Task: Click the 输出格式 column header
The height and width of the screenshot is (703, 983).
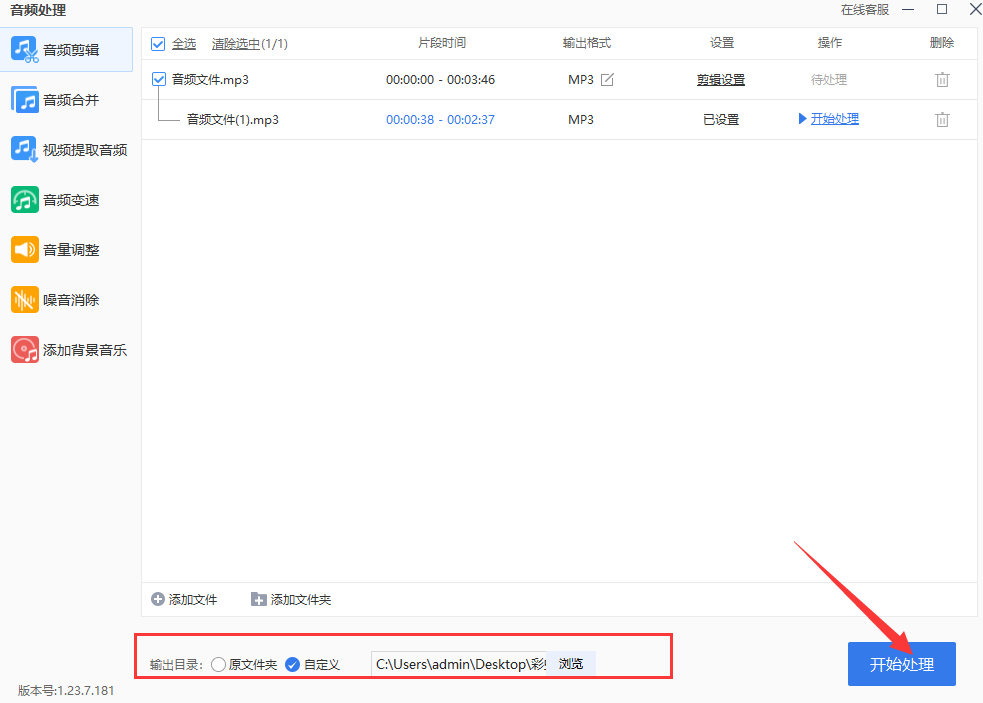Action: [x=587, y=43]
